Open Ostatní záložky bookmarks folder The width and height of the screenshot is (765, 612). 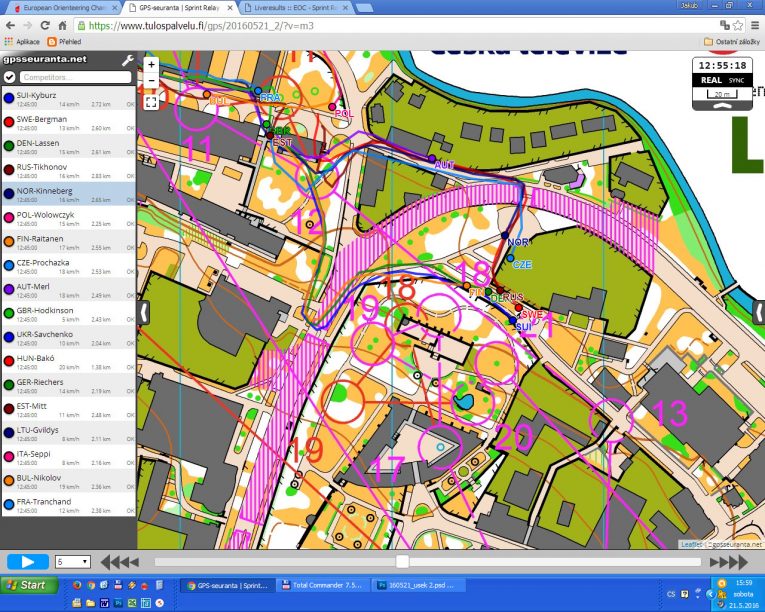coord(732,41)
